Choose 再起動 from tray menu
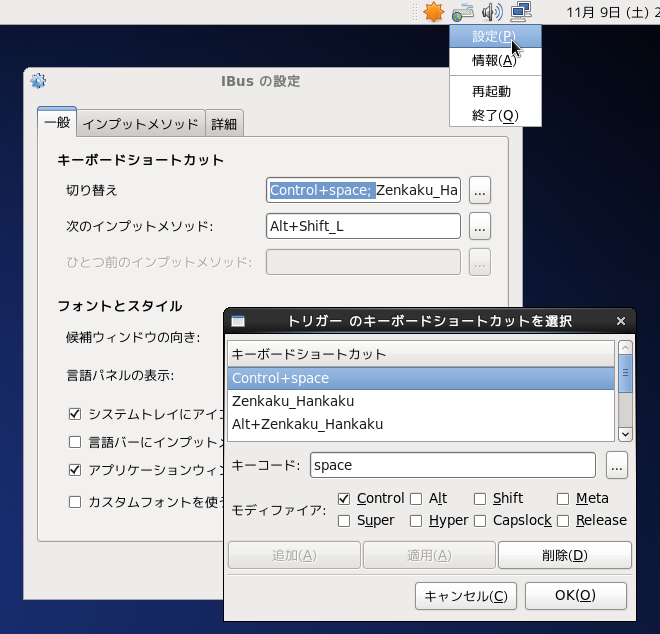Viewport: 660px width, 634px height. pos(495,91)
